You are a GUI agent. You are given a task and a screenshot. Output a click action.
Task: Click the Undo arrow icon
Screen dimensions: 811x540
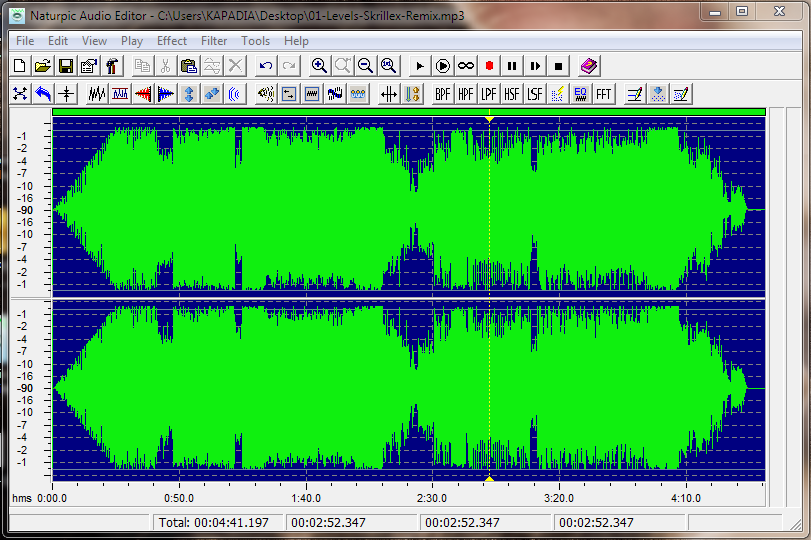pos(265,66)
